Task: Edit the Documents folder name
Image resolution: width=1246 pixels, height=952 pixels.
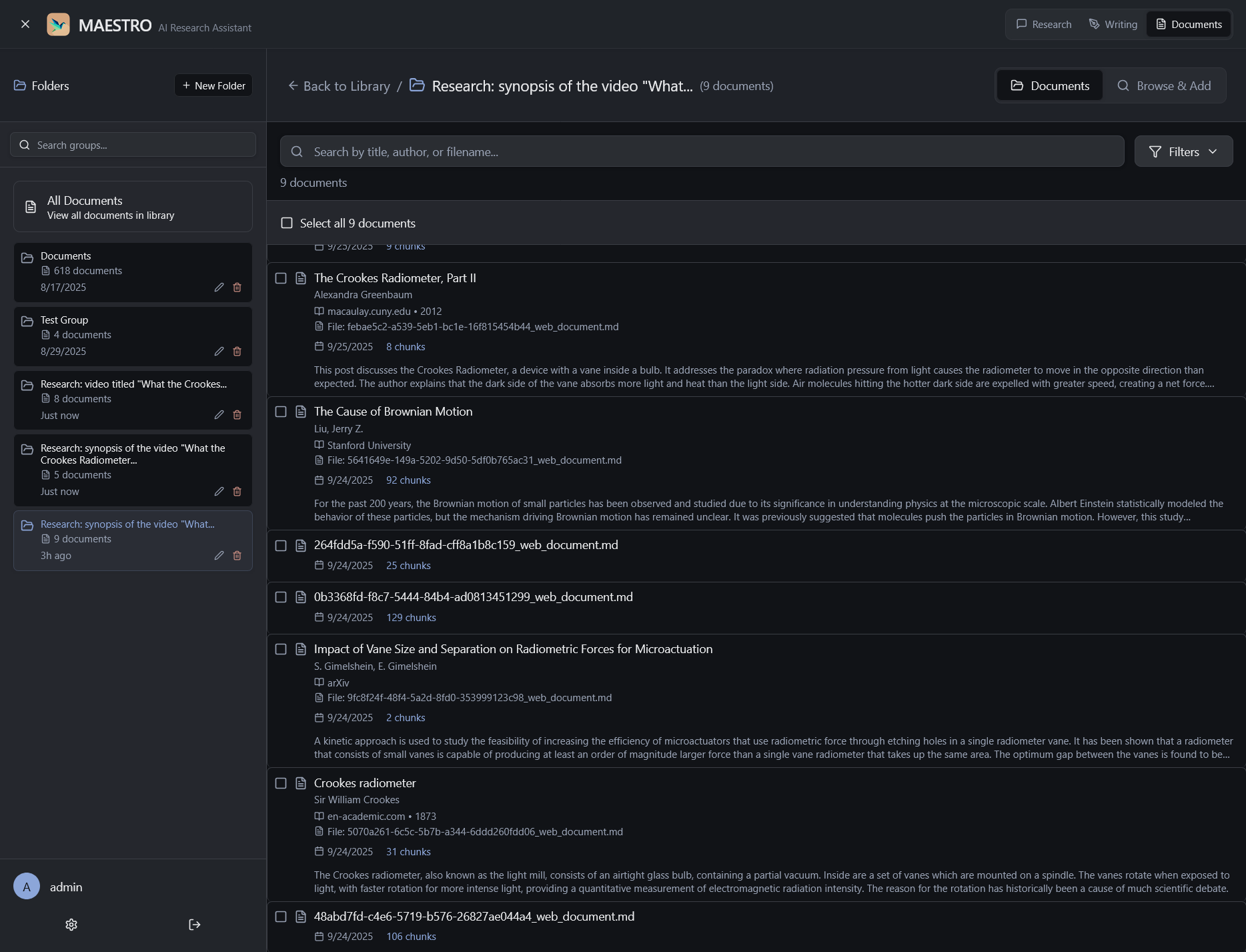Action: click(x=219, y=288)
